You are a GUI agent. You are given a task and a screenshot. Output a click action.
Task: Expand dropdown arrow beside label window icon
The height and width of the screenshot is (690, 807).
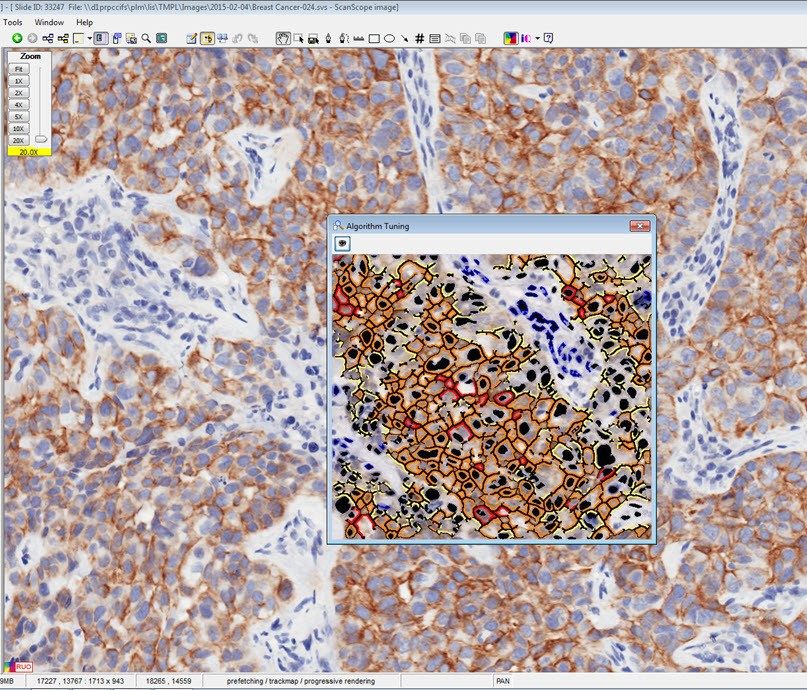click(x=89, y=38)
